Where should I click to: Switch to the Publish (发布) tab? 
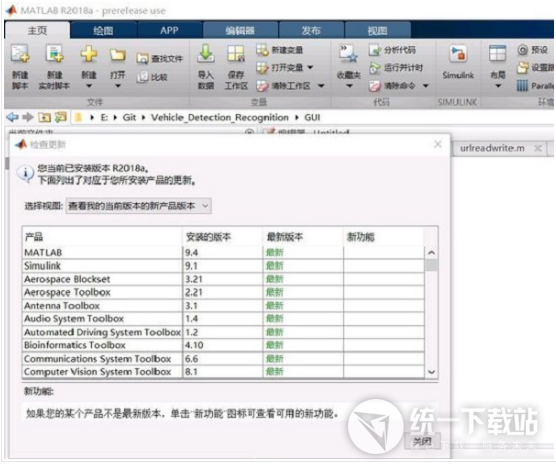311,30
